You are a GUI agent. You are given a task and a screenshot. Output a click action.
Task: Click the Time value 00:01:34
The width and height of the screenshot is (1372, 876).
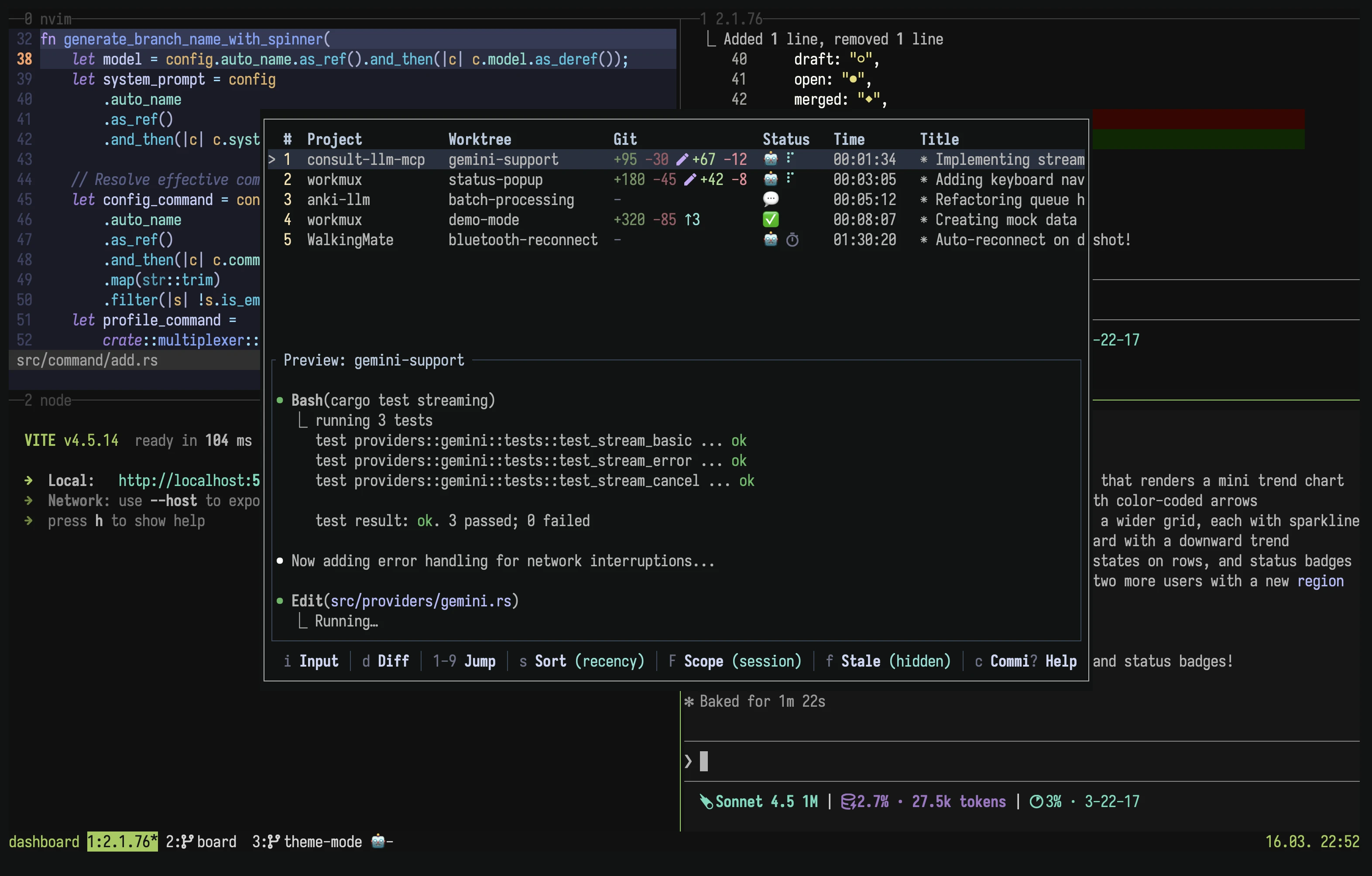click(864, 159)
